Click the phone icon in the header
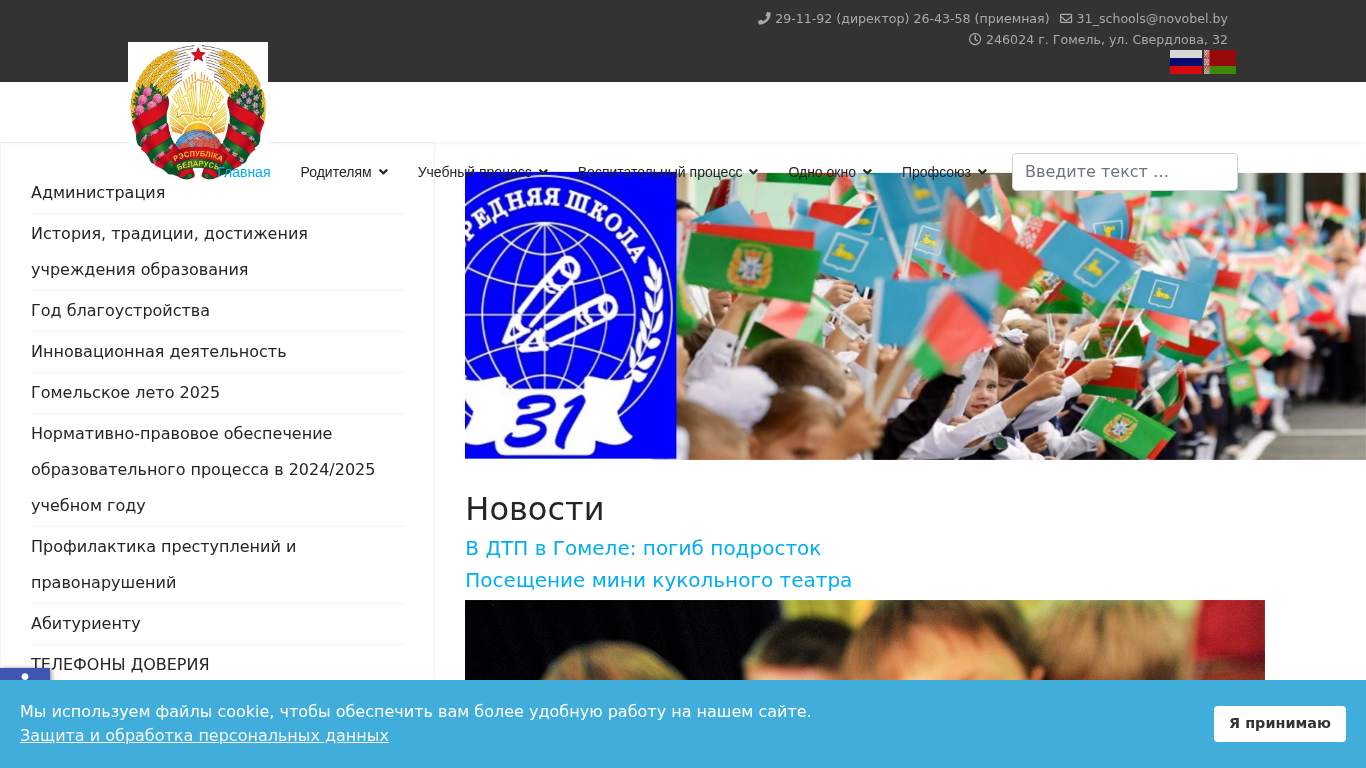Image resolution: width=1366 pixels, height=768 pixels. point(764,18)
